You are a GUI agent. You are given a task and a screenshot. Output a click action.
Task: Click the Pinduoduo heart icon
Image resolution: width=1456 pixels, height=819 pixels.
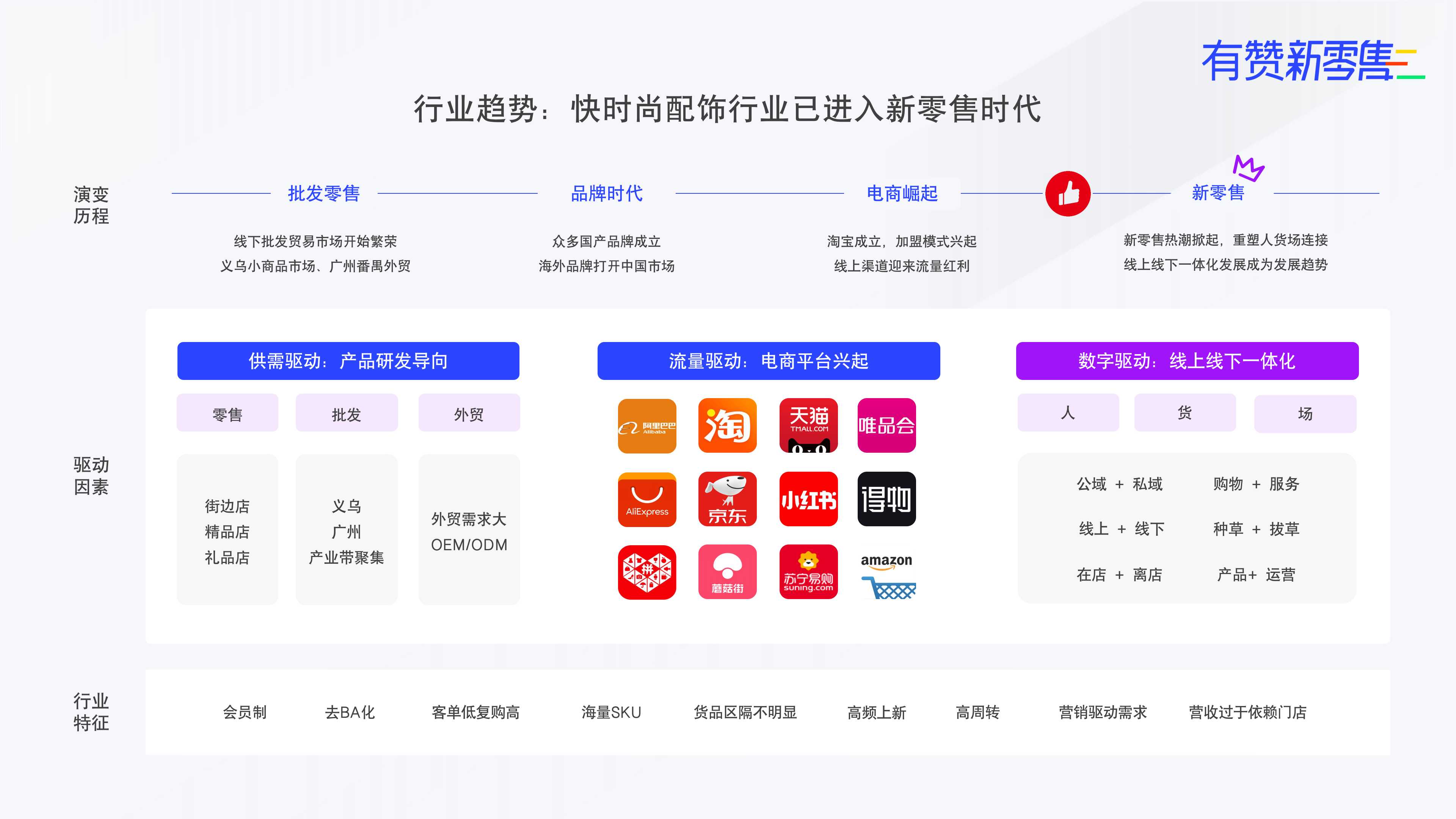tap(646, 572)
